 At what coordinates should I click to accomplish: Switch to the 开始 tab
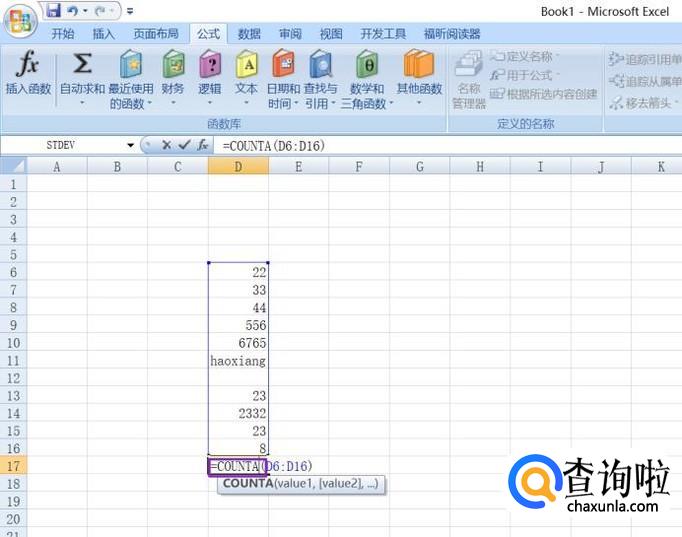point(63,33)
